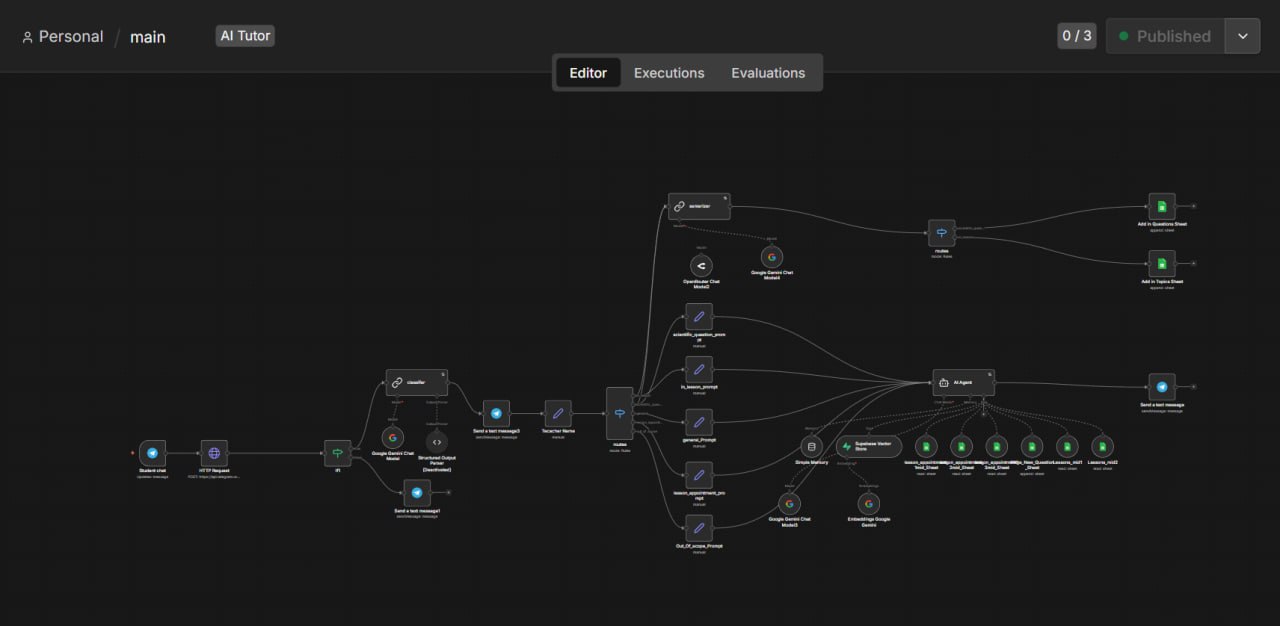Screen dimensions: 1280x626
Task: Open the Out_Of_scope_Prompt edit node
Action: pyautogui.click(x=699, y=528)
